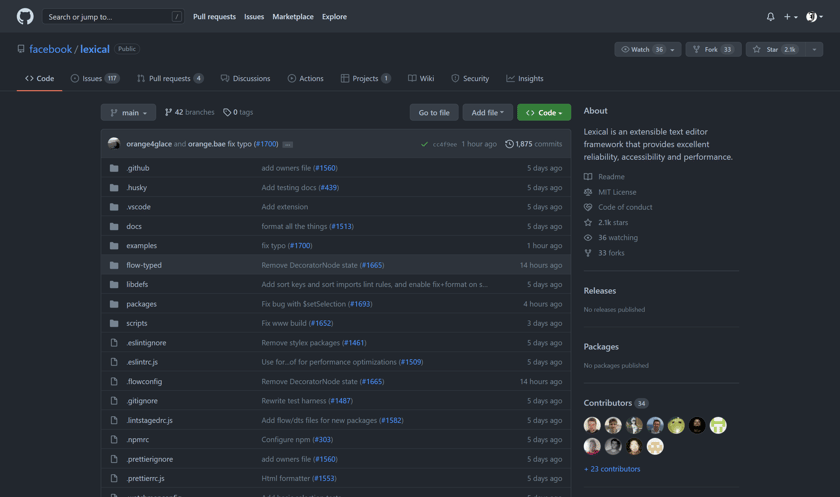Fork the repository with Fork button
The height and width of the screenshot is (497, 840).
tap(713, 49)
